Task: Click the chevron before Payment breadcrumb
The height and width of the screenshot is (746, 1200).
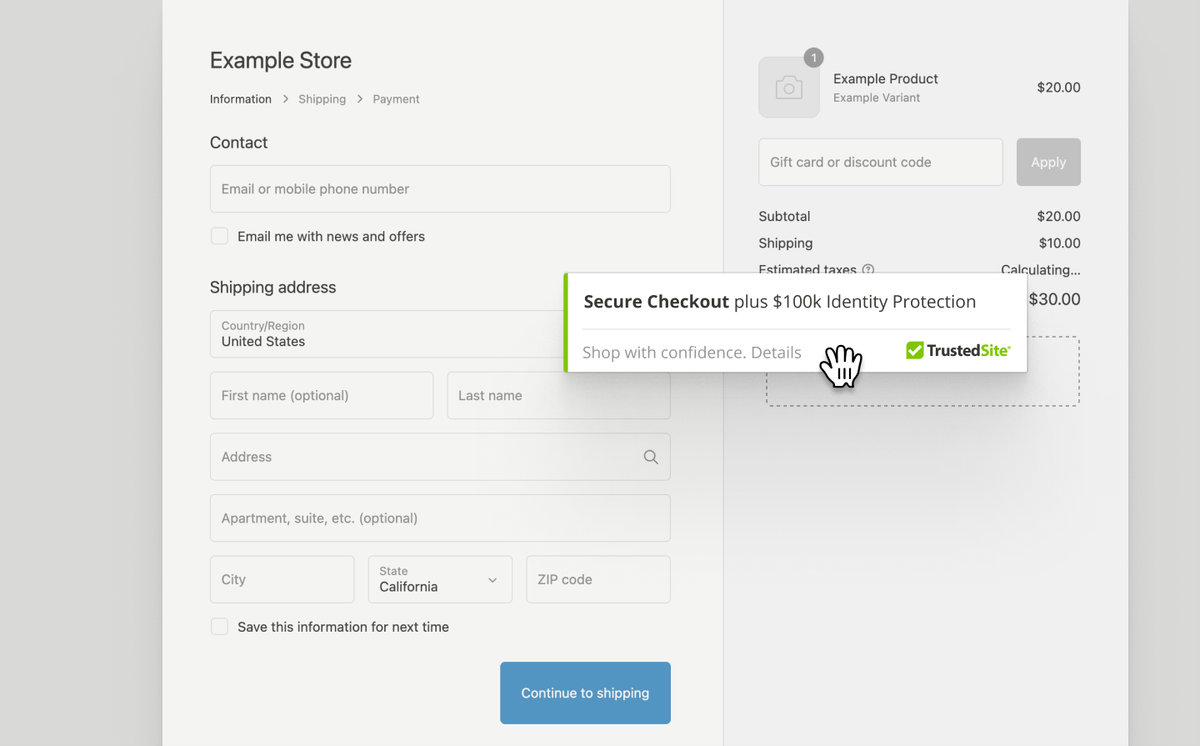Action: coord(360,99)
